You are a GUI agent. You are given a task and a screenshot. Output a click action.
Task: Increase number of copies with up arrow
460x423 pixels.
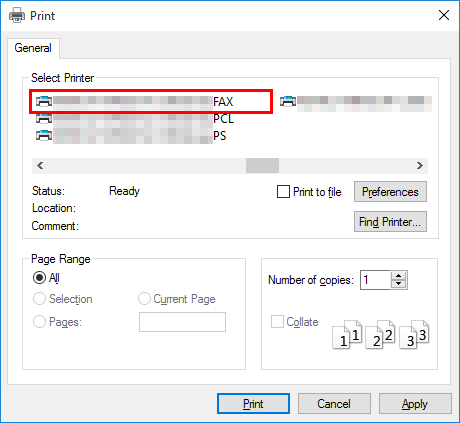(399, 275)
